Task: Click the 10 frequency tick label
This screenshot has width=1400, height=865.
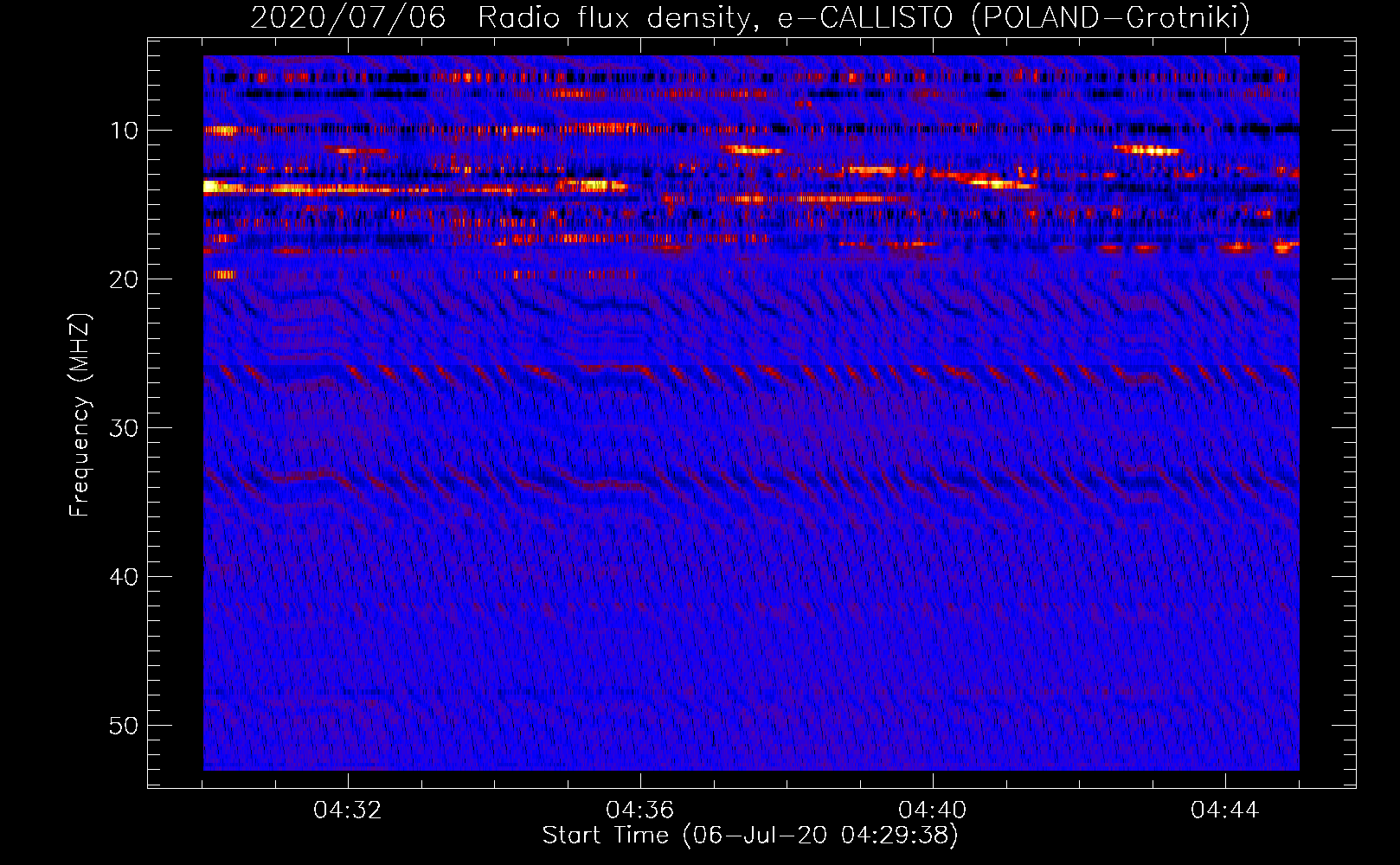Action: click(124, 131)
